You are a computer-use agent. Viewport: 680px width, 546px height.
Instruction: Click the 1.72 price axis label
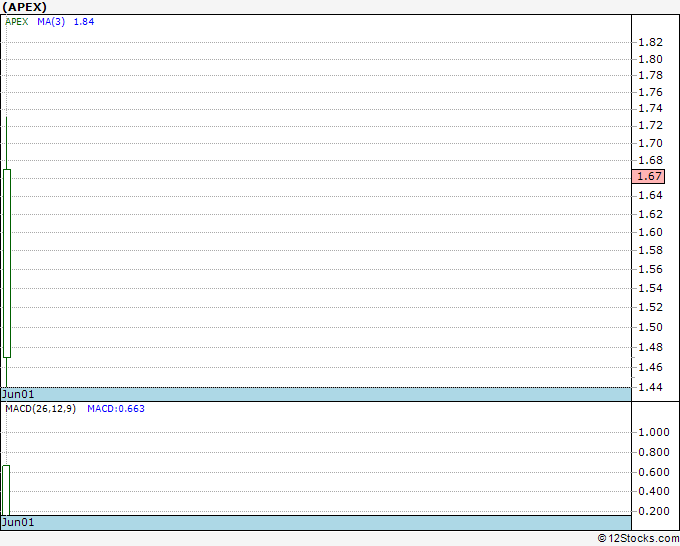coord(651,125)
